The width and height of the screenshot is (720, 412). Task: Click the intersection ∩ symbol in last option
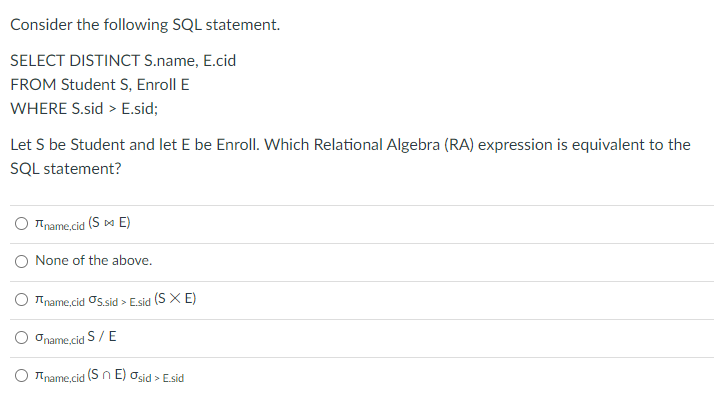click(x=107, y=375)
